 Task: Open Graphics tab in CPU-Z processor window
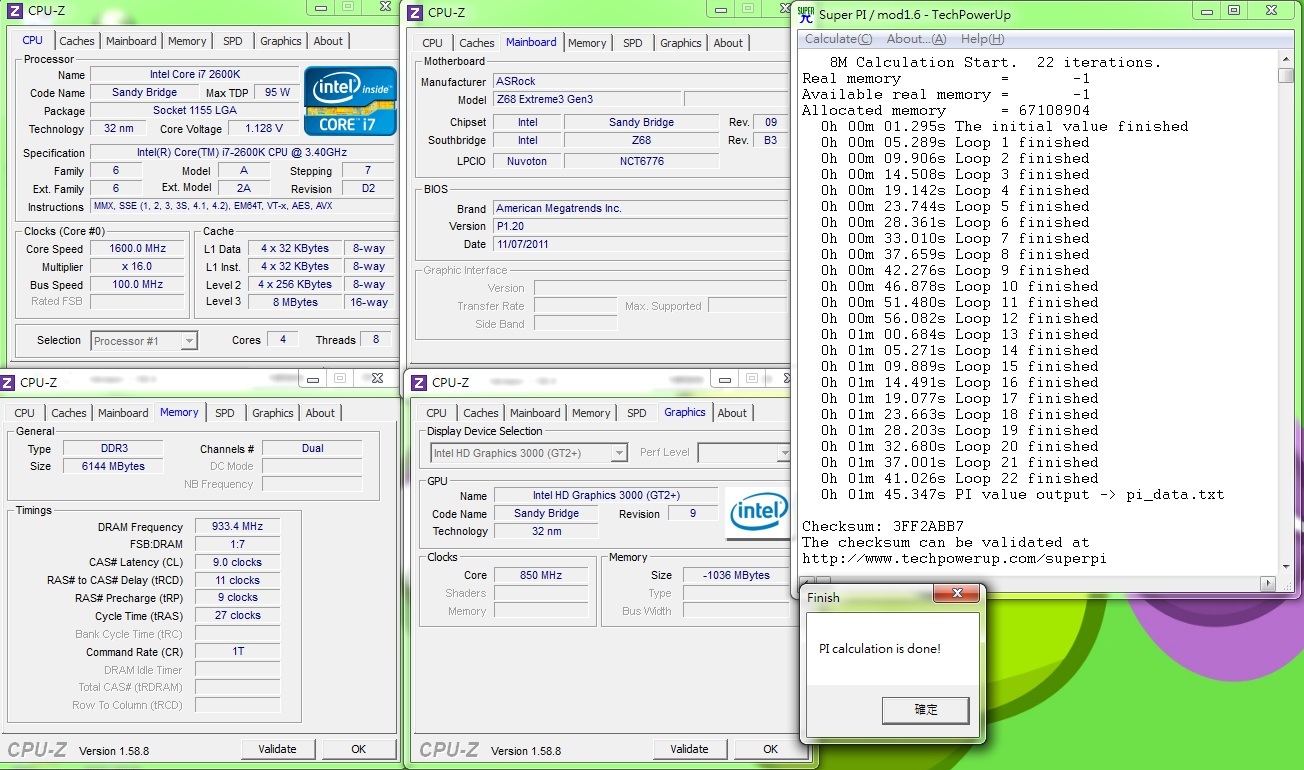click(280, 41)
